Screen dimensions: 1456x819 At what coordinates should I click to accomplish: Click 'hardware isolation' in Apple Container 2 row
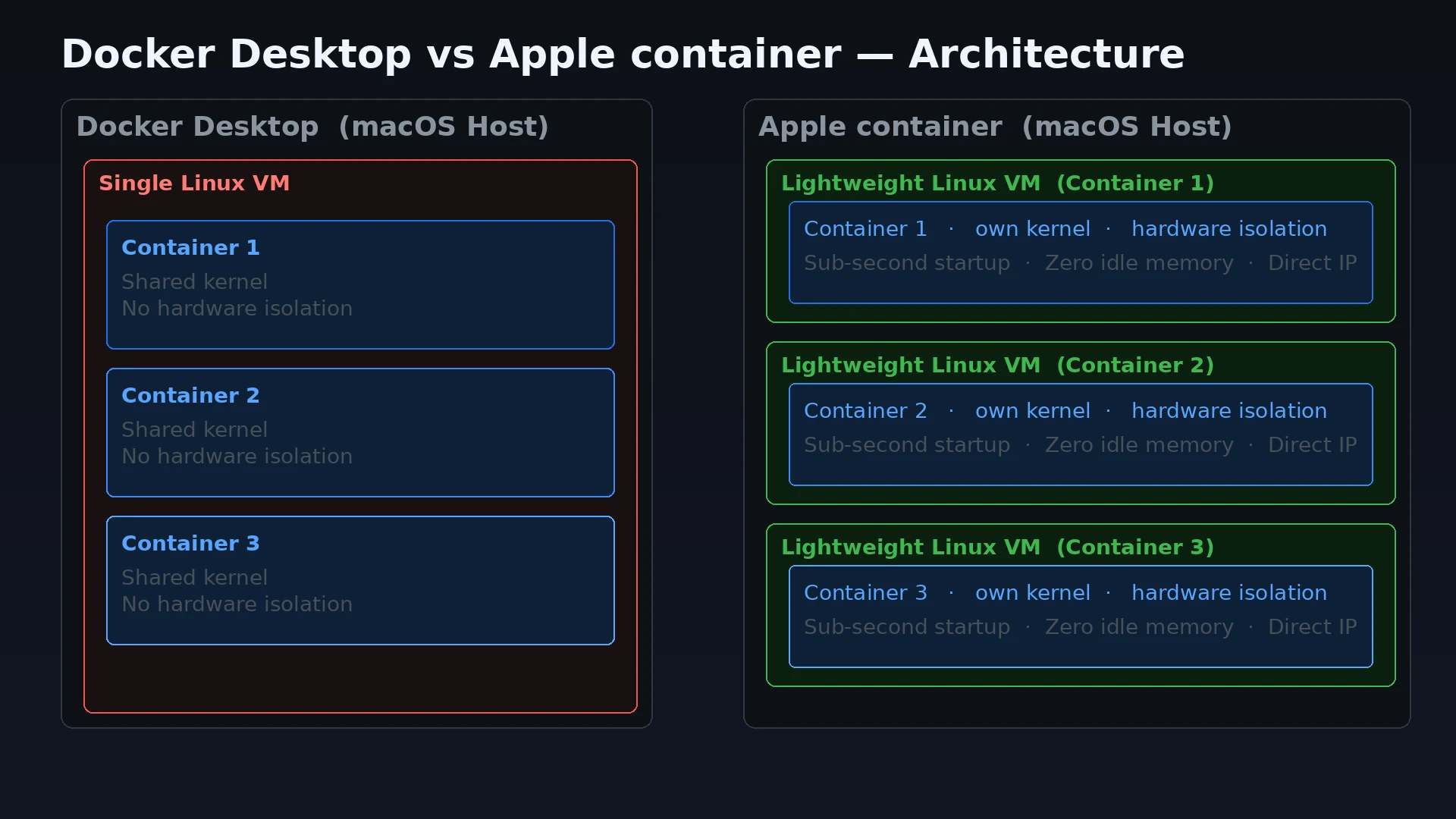click(1229, 411)
